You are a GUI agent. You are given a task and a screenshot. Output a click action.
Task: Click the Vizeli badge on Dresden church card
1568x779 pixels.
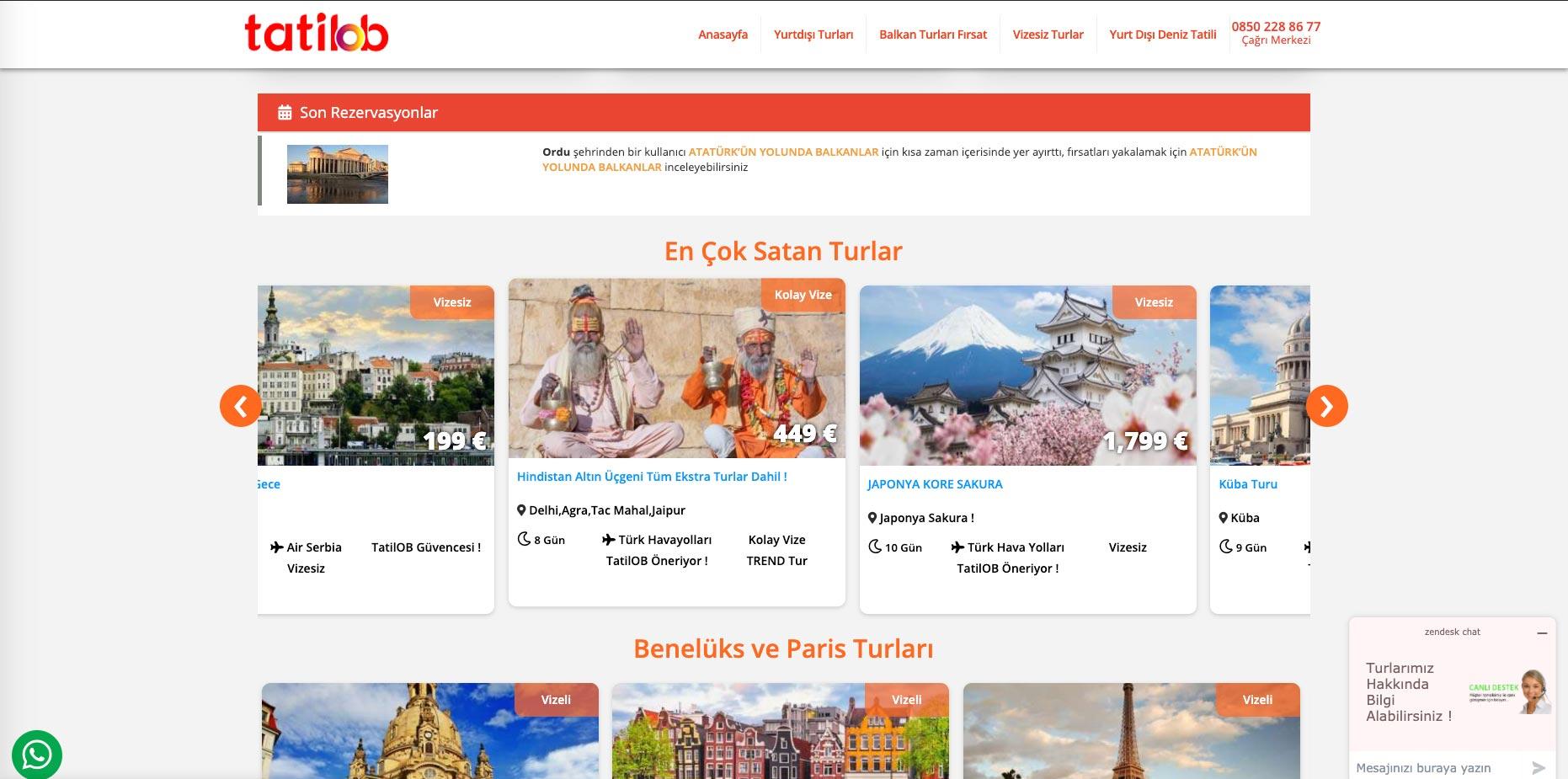[x=556, y=700]
